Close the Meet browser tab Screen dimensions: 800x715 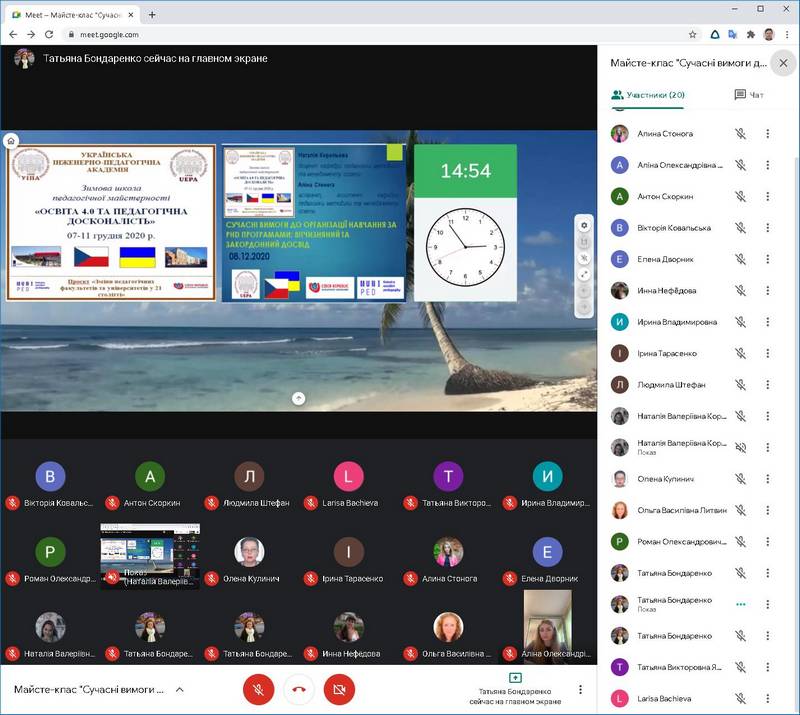pos(131,15)
